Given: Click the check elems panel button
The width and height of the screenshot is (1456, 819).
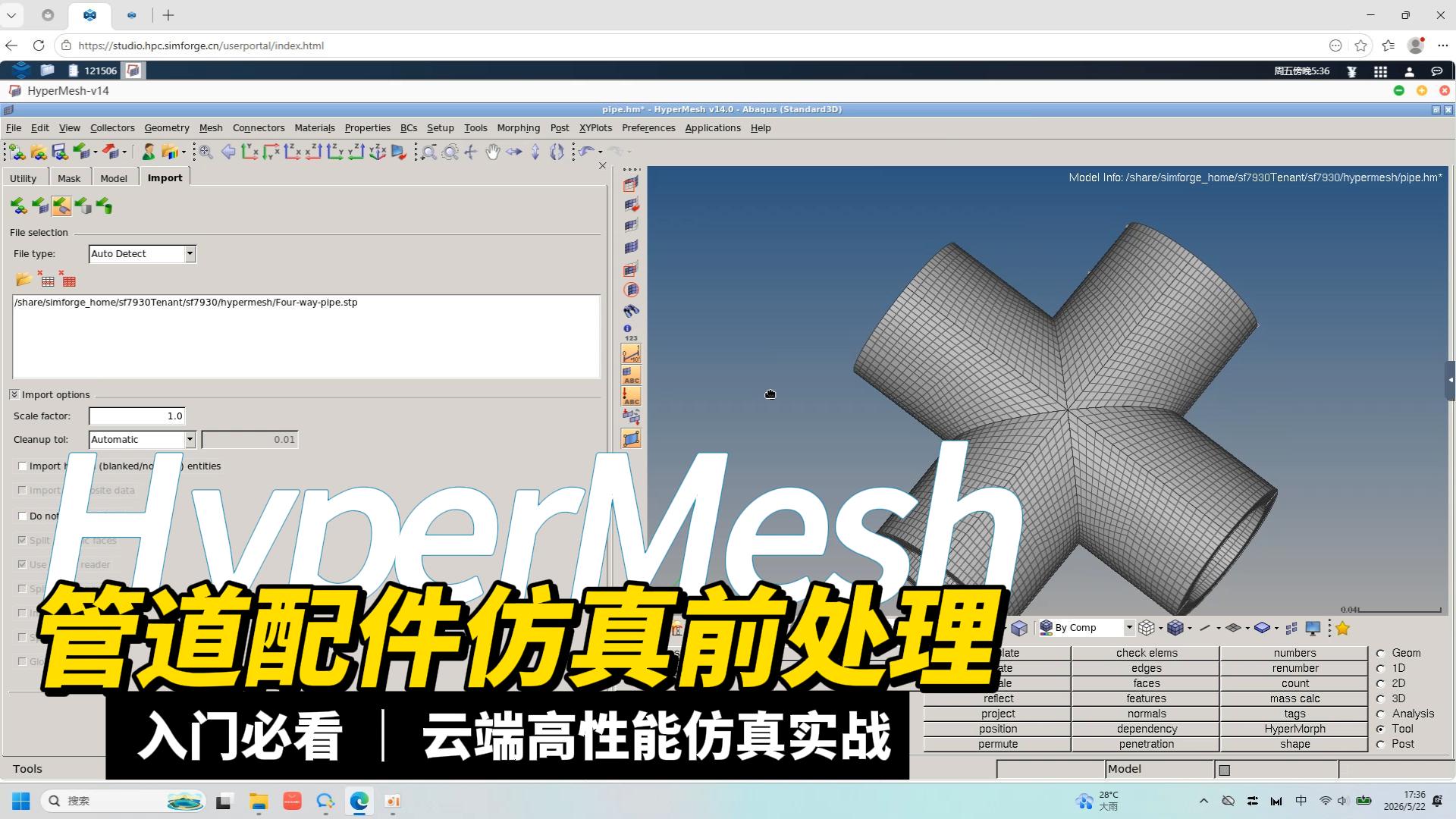Looking at the screenshot, I should pyautogui.click(x=1146, y=653).
